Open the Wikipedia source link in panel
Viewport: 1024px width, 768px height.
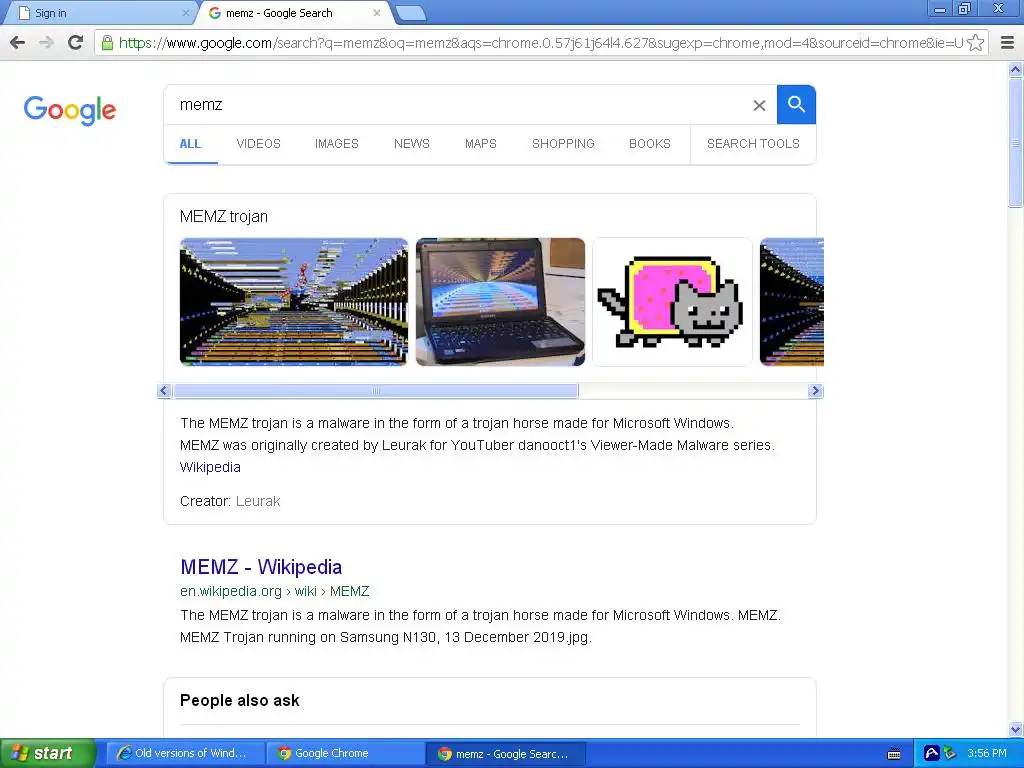(x=210, y=467)
